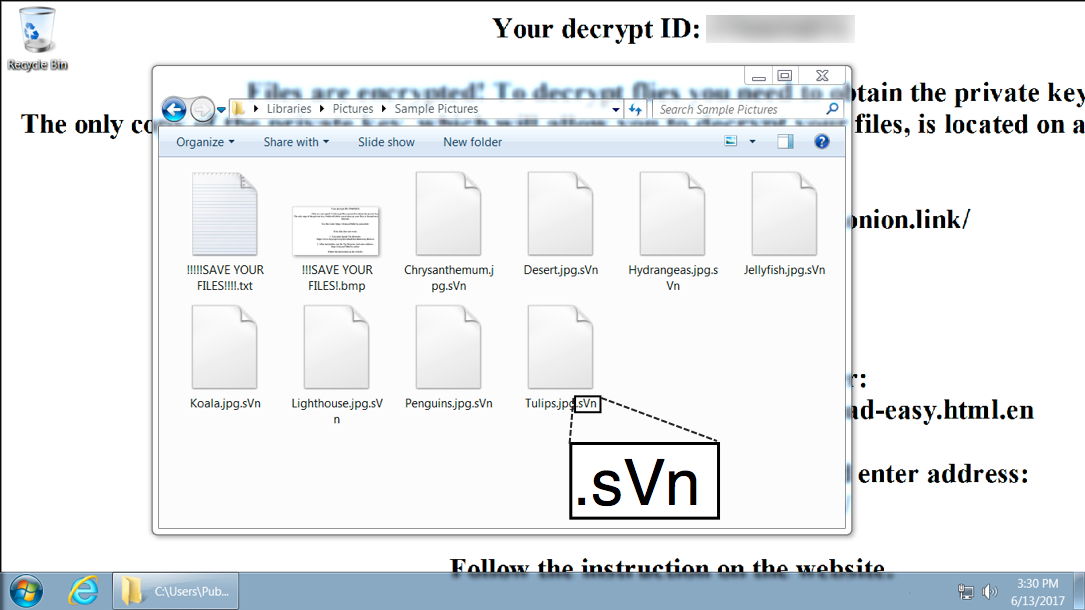Select the !!!SAVE YOUR FILES!.bmp thumbnail
The width and height of the screenshot is (1085, 610).
click(x=336, y=230)
